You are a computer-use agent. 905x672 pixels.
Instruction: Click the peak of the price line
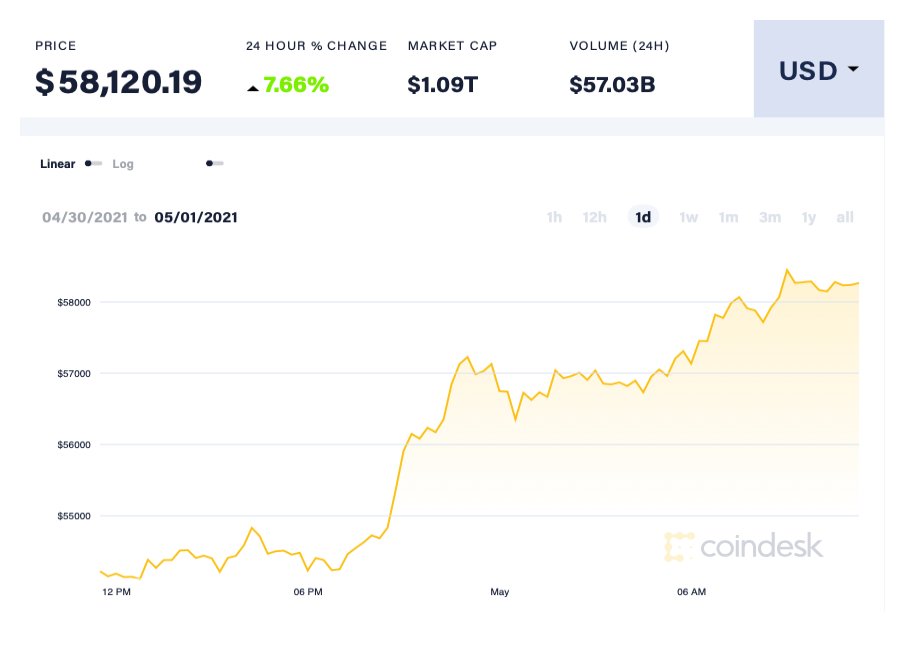pyautogui.click(x=787, y=270)
